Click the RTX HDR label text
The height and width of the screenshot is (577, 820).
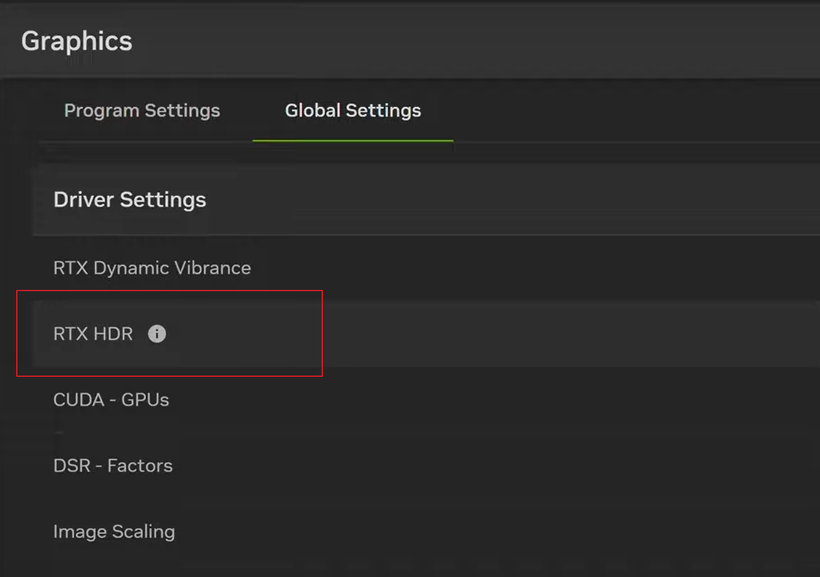(x=93, y=334)
